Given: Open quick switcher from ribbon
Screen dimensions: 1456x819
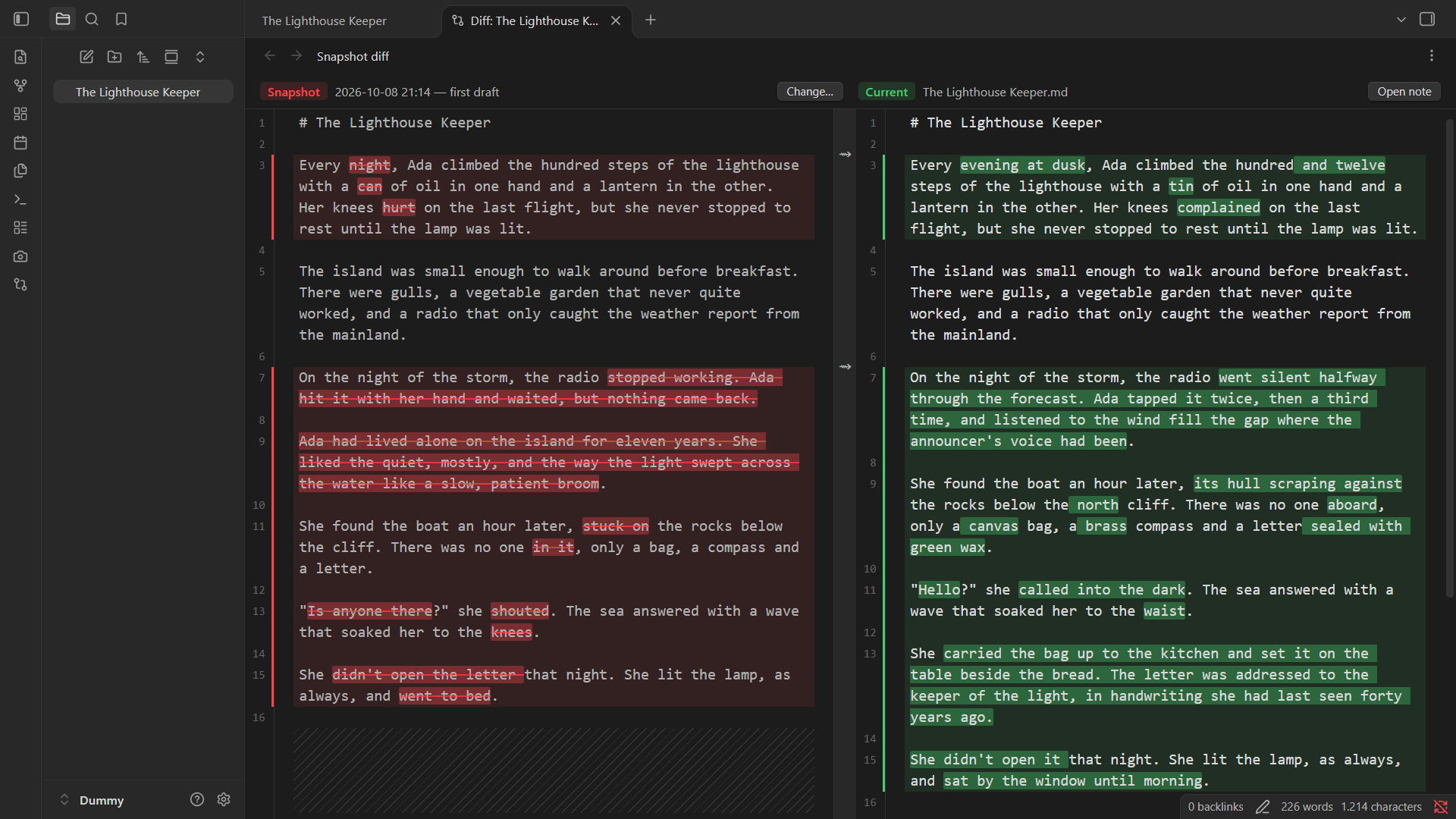Looking at the screenshot, I should (x=20, y=57).
